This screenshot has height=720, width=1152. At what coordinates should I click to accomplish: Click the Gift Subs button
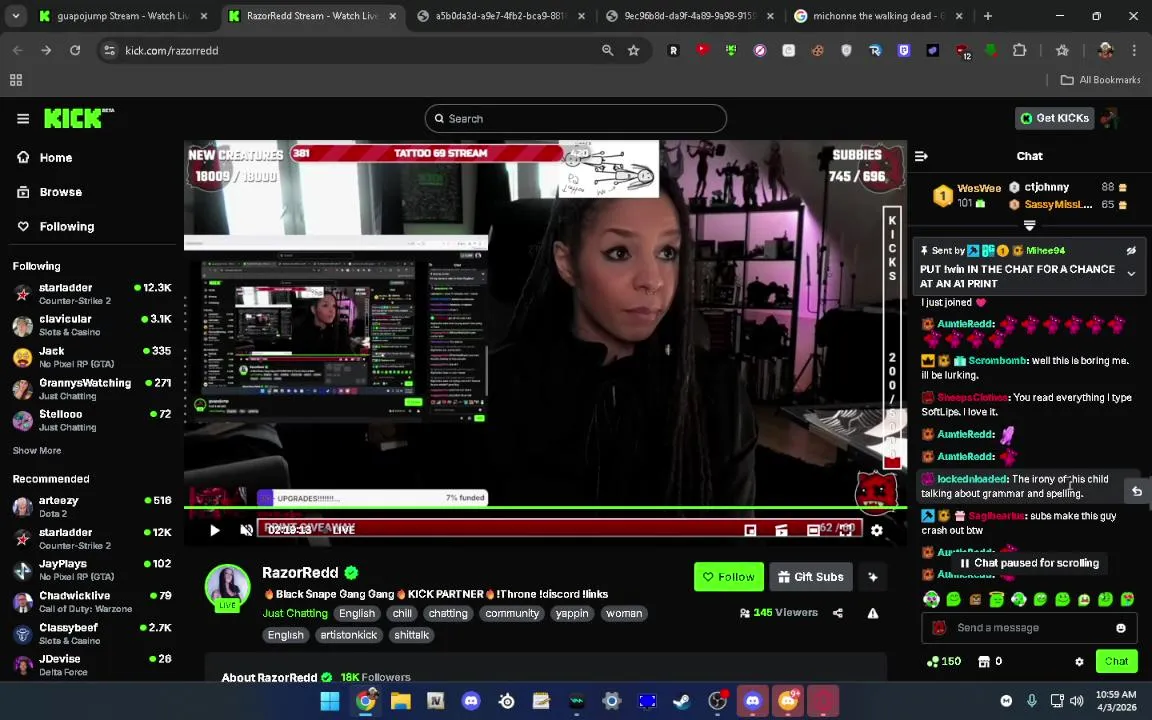[x=811, y=577]
